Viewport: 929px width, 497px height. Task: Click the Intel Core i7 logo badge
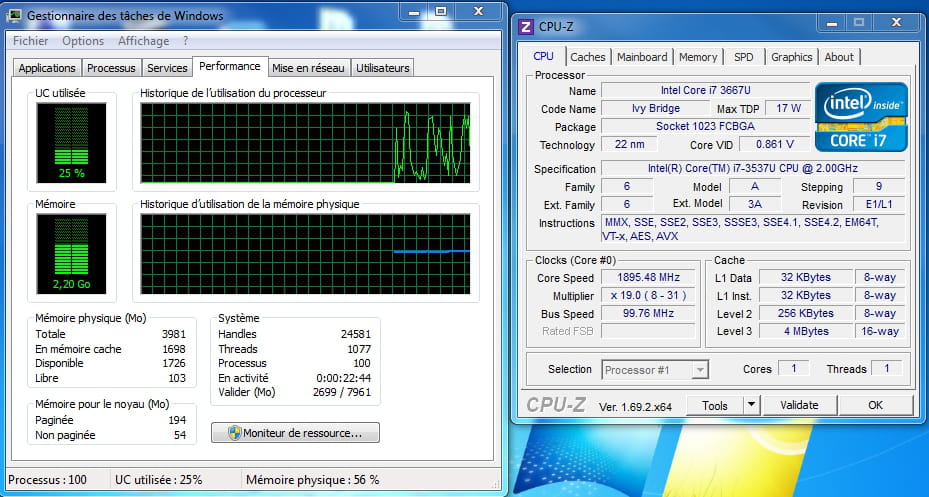point(861,117)
